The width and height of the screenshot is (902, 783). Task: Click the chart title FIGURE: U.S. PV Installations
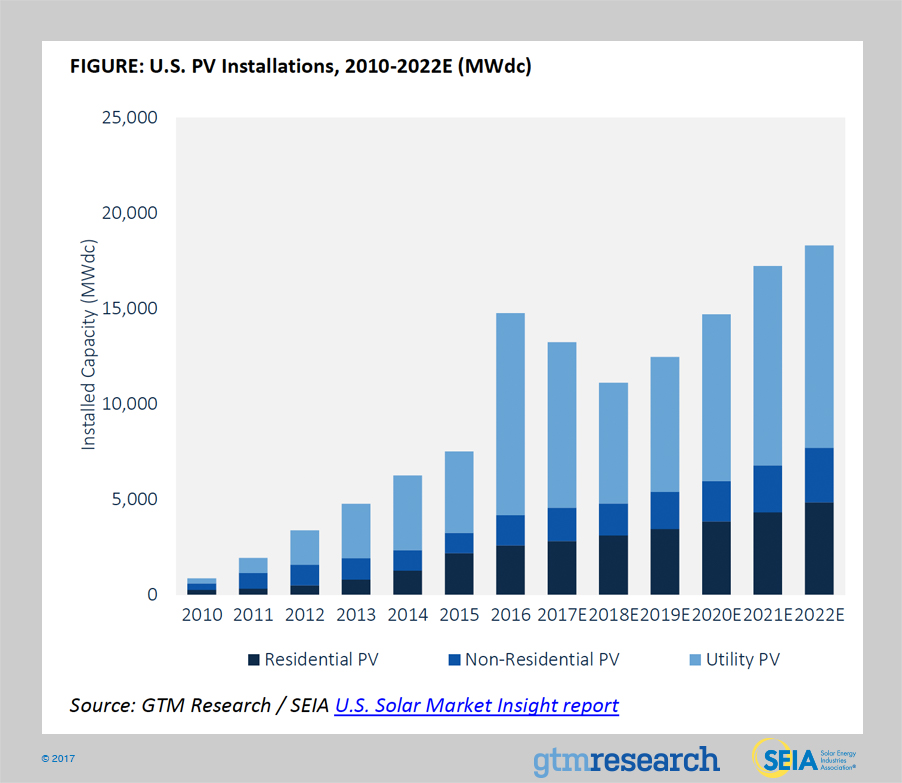[x=300, y=66]
